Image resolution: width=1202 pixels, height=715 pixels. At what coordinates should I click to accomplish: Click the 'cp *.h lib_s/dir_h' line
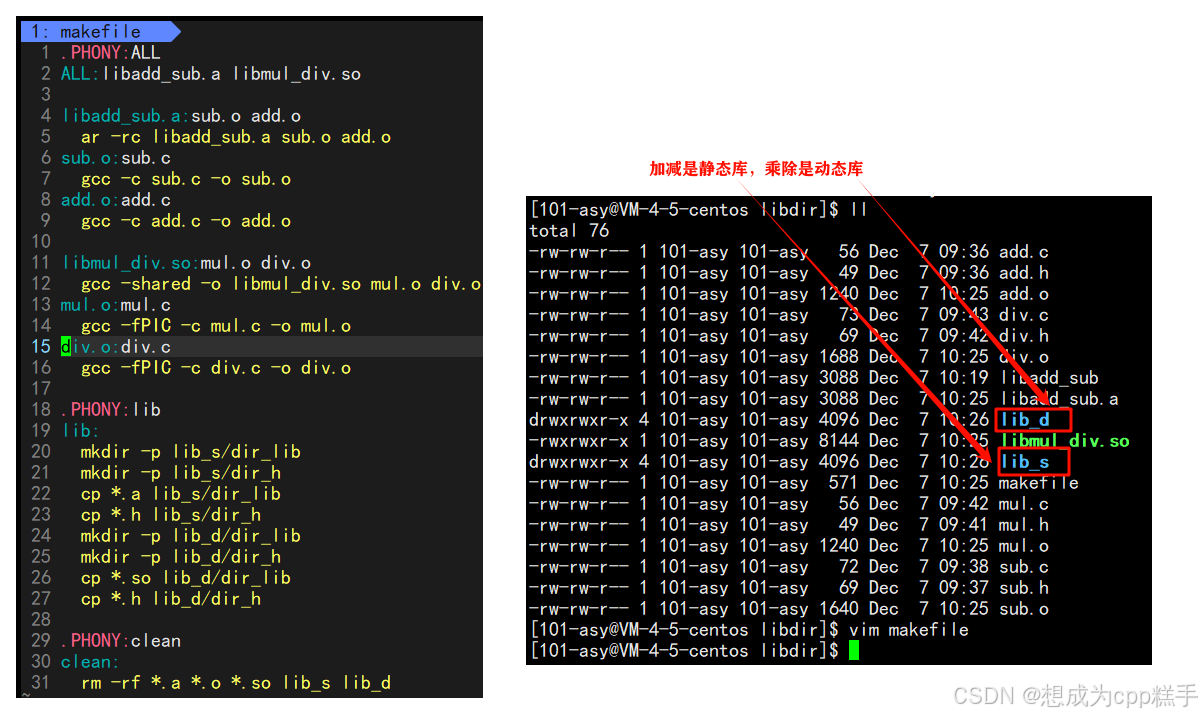click(x=171, y=515)
